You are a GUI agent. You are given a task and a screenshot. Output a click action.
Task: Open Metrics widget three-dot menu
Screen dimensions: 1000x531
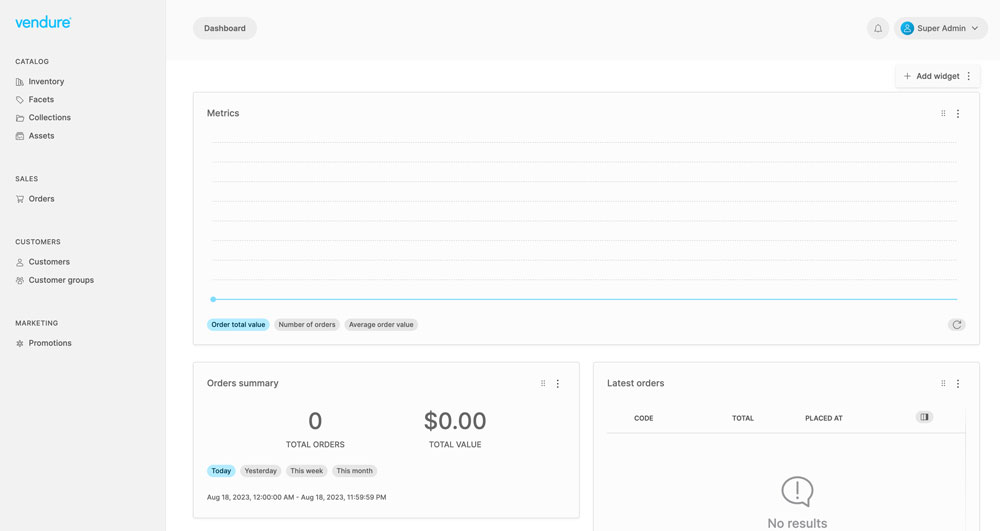pyautogui.click(x=958, y=114)
